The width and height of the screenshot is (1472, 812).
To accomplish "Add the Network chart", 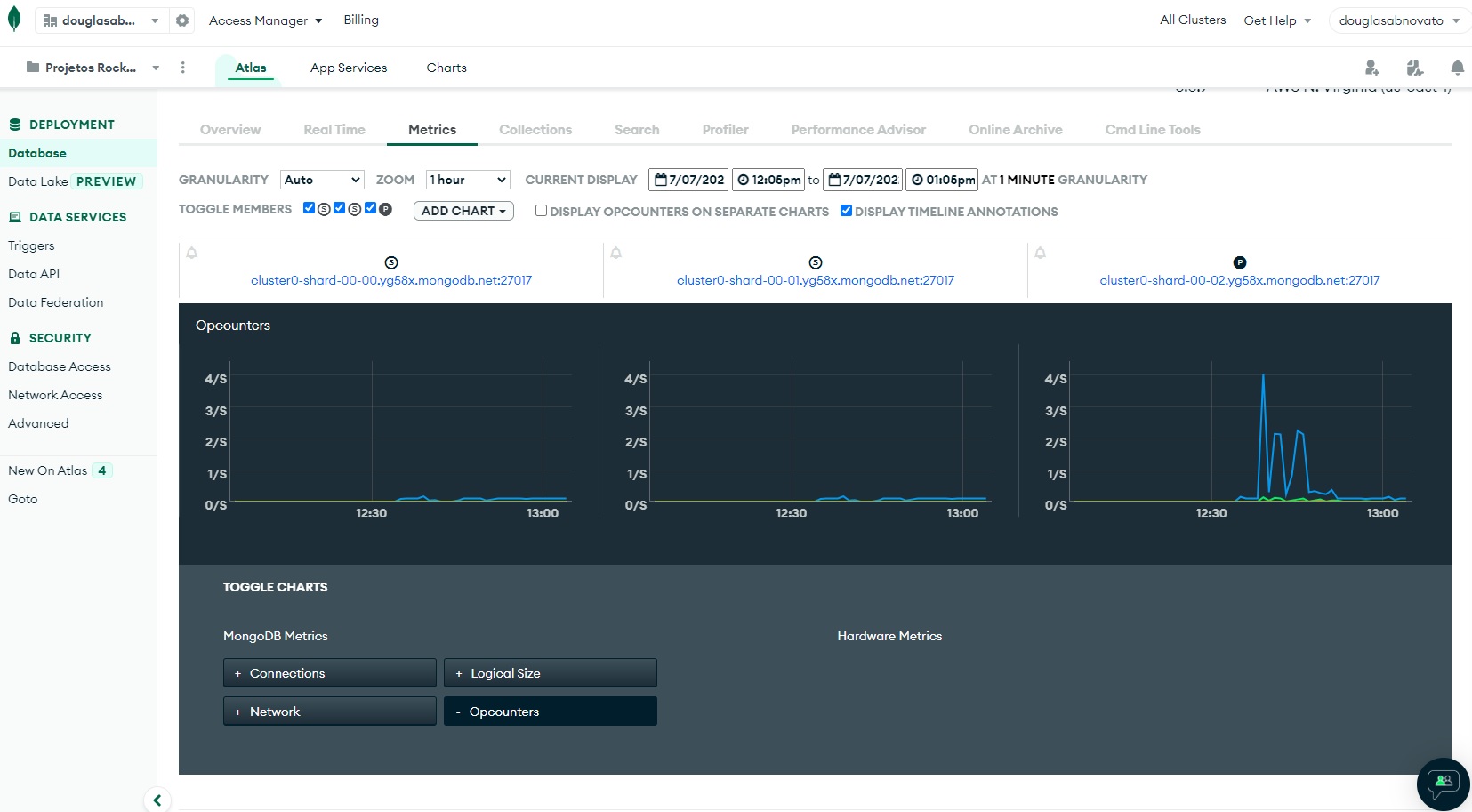I will 330,712.
